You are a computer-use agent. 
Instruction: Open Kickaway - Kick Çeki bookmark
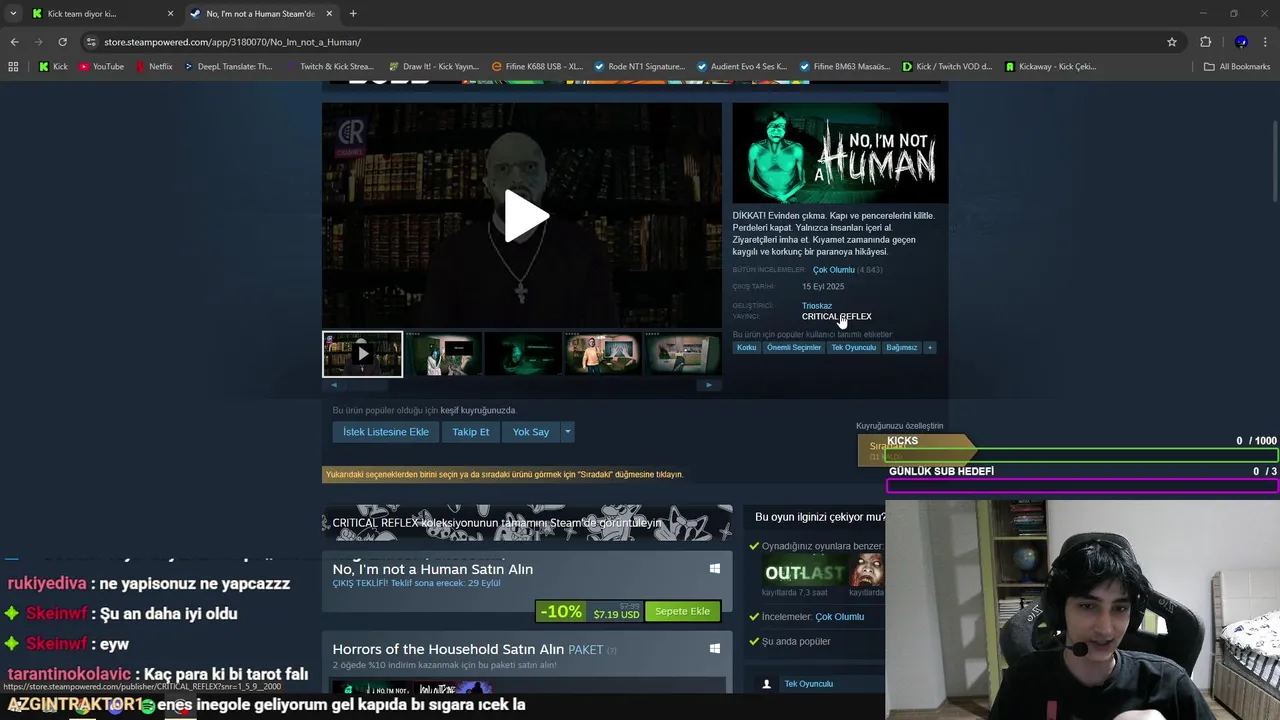coord(1051,67)
